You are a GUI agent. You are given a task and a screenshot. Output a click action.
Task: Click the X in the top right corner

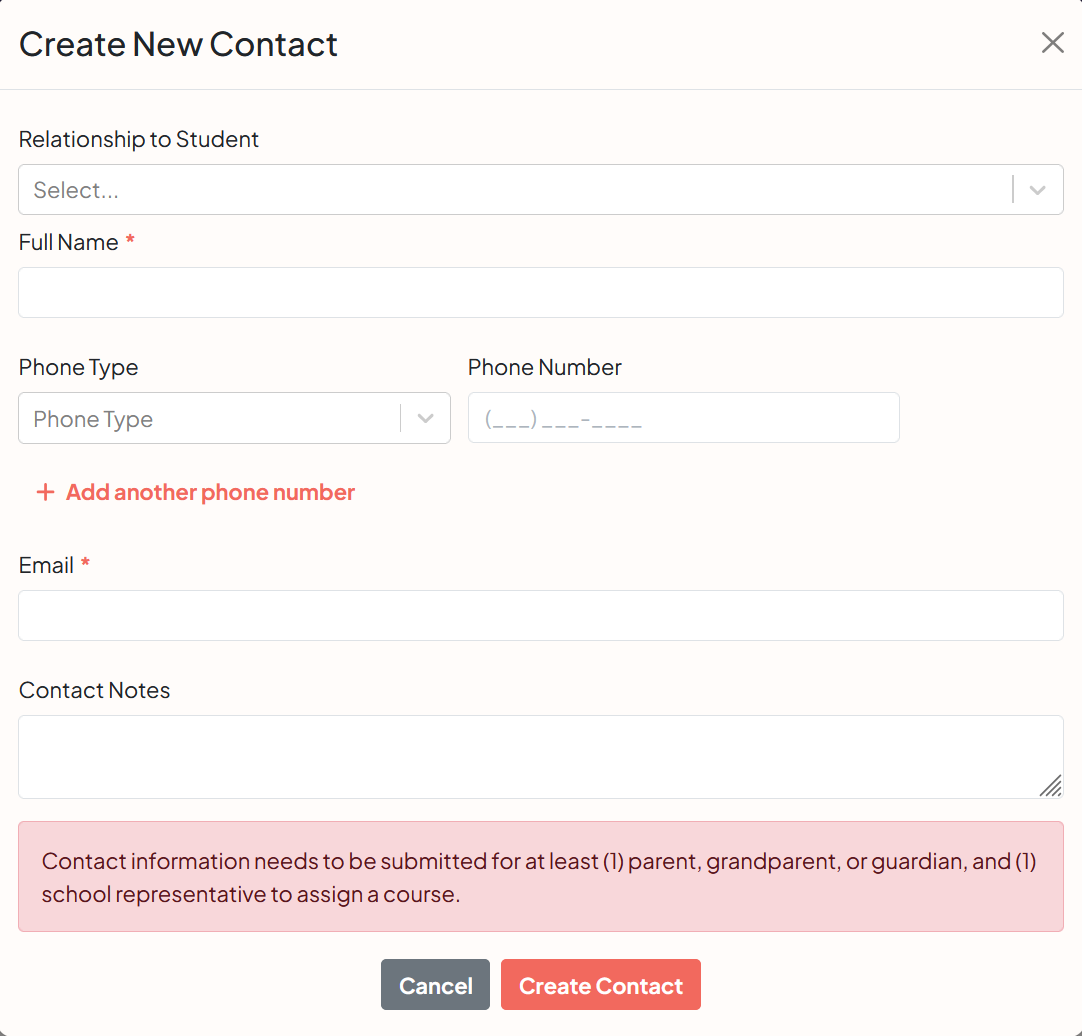click(x=1052, y=43)
